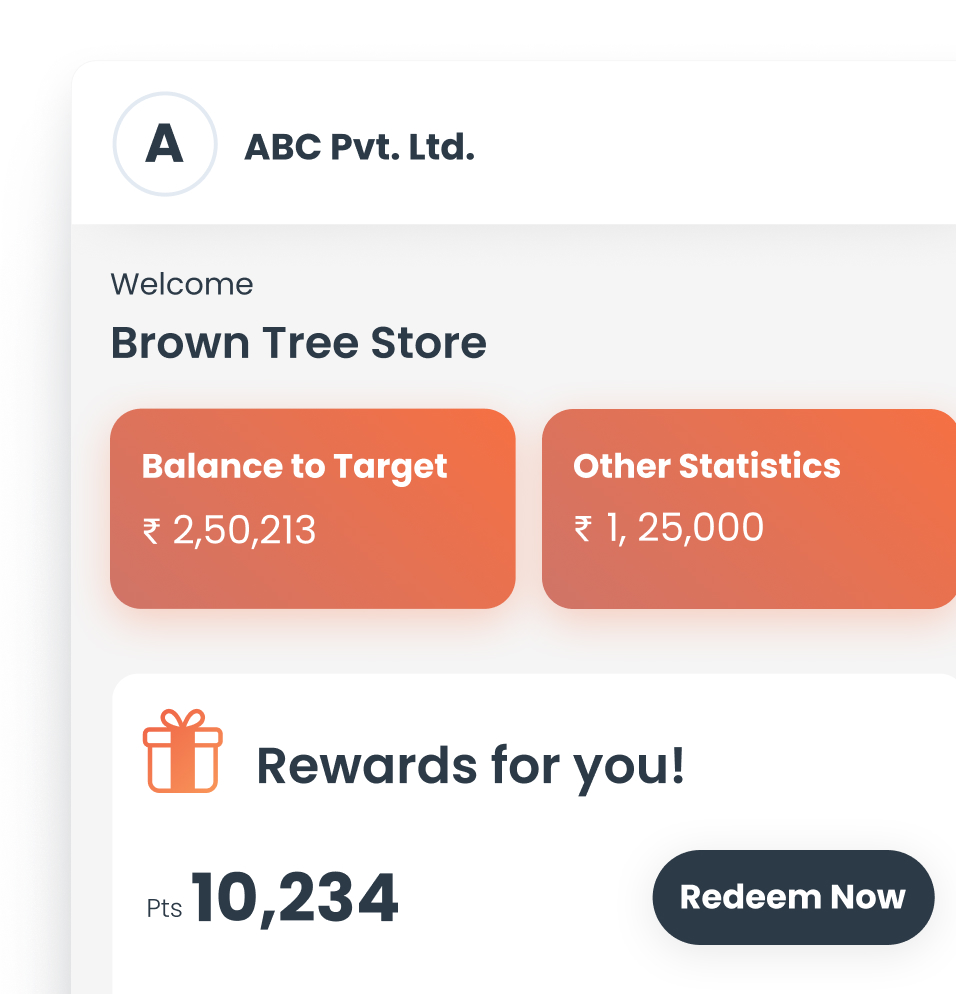Tap the rupee symbol before 2,50,213
Viewport: 956px width, 994px height.
click(x=152, y=531)
